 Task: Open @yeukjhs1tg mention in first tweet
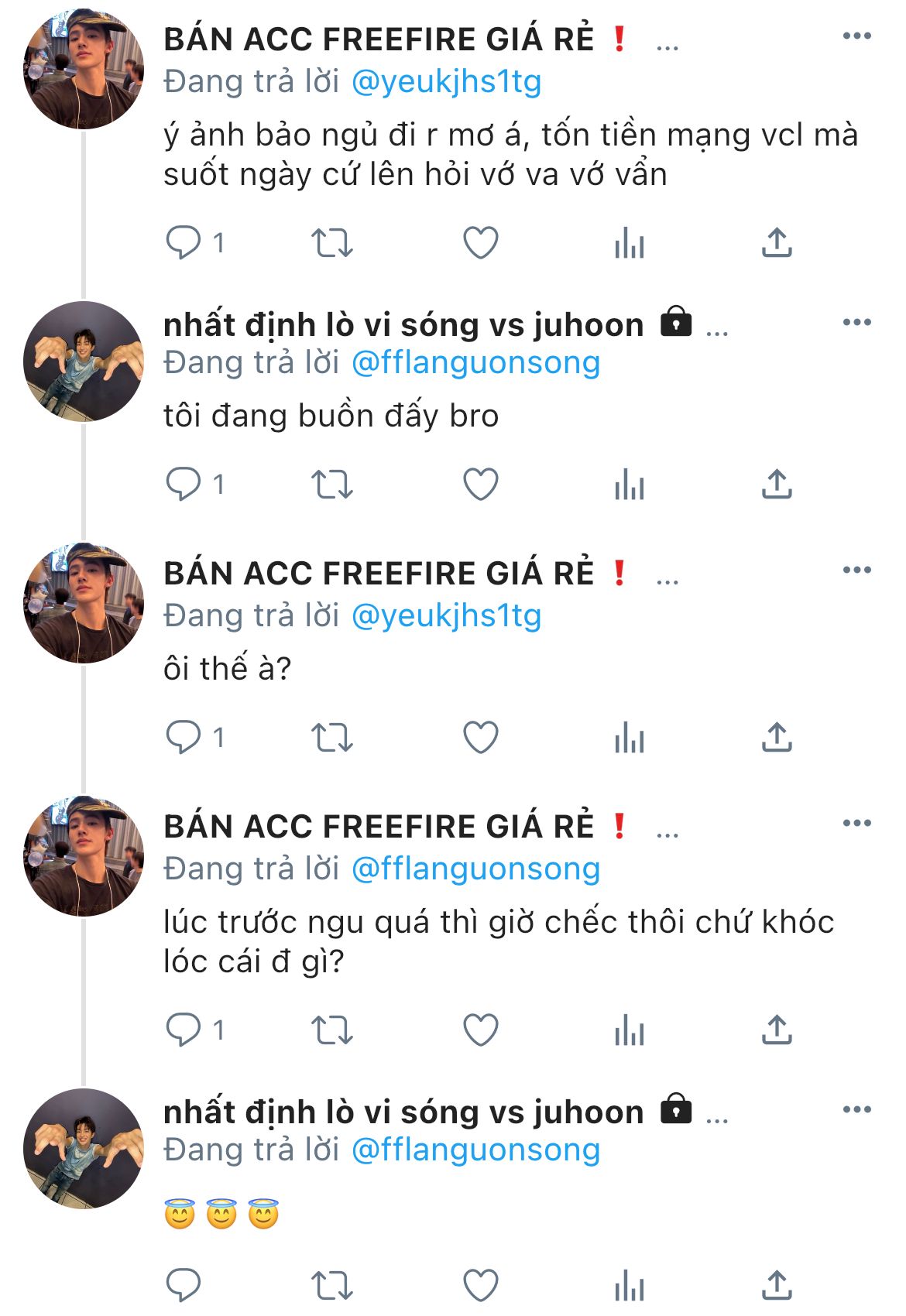tap(446, 82)
